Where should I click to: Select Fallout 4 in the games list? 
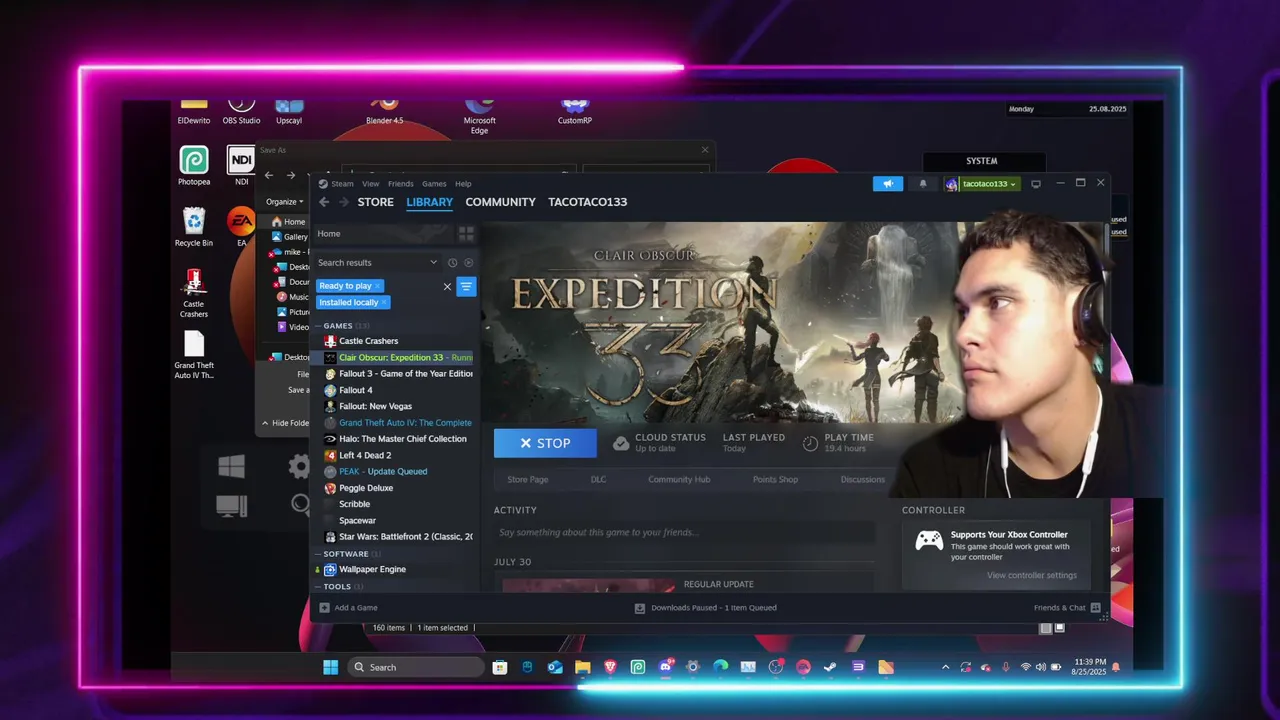click(x=355, y=390)
